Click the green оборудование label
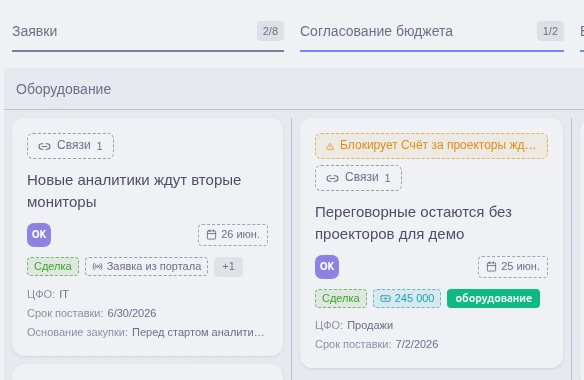The image size is (584, 380). pos(493,298)
